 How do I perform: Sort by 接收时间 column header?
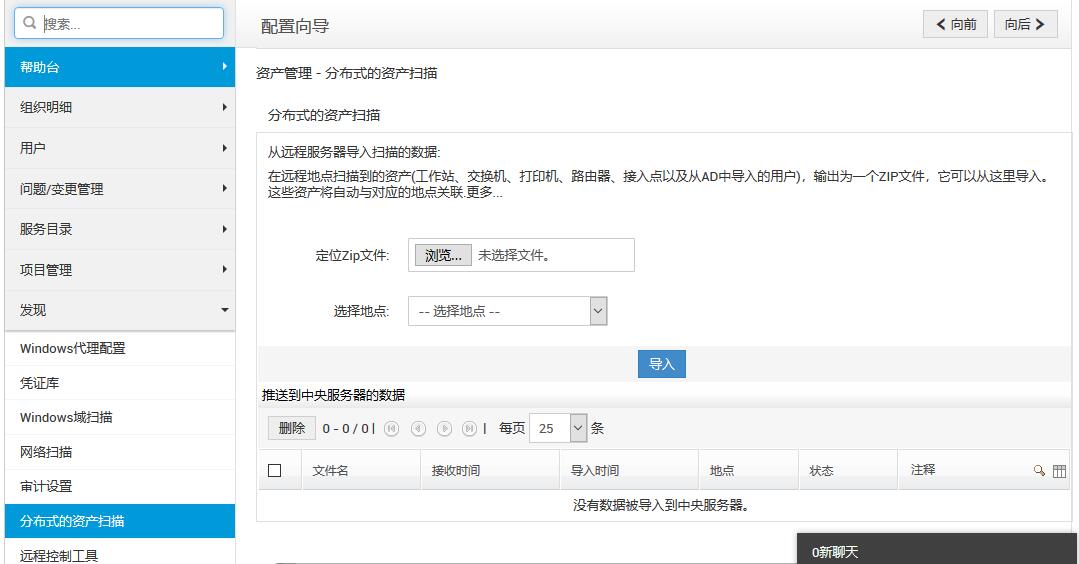click(x=456, y=470)
